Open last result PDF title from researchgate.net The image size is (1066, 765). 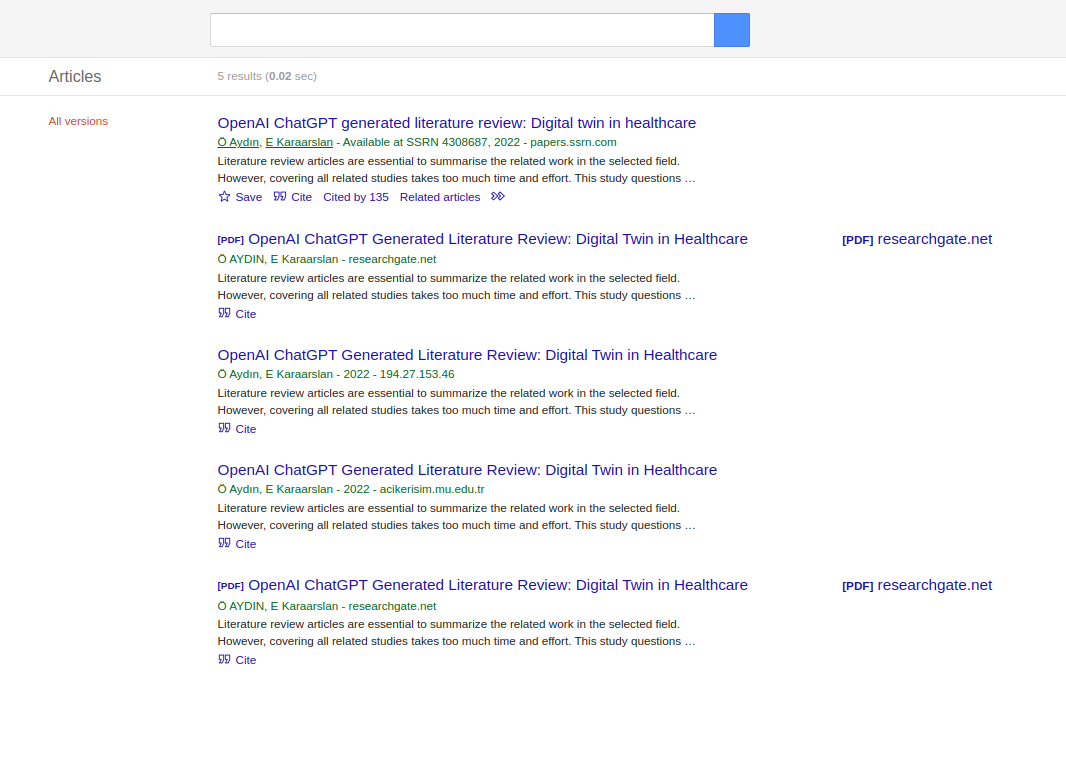498,585
